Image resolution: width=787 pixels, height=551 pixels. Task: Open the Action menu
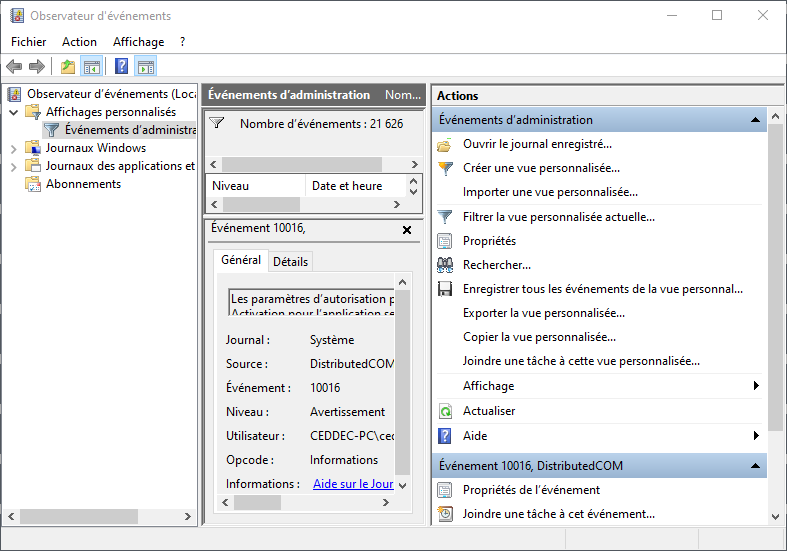pyautogui.click(x=79, y=42)
